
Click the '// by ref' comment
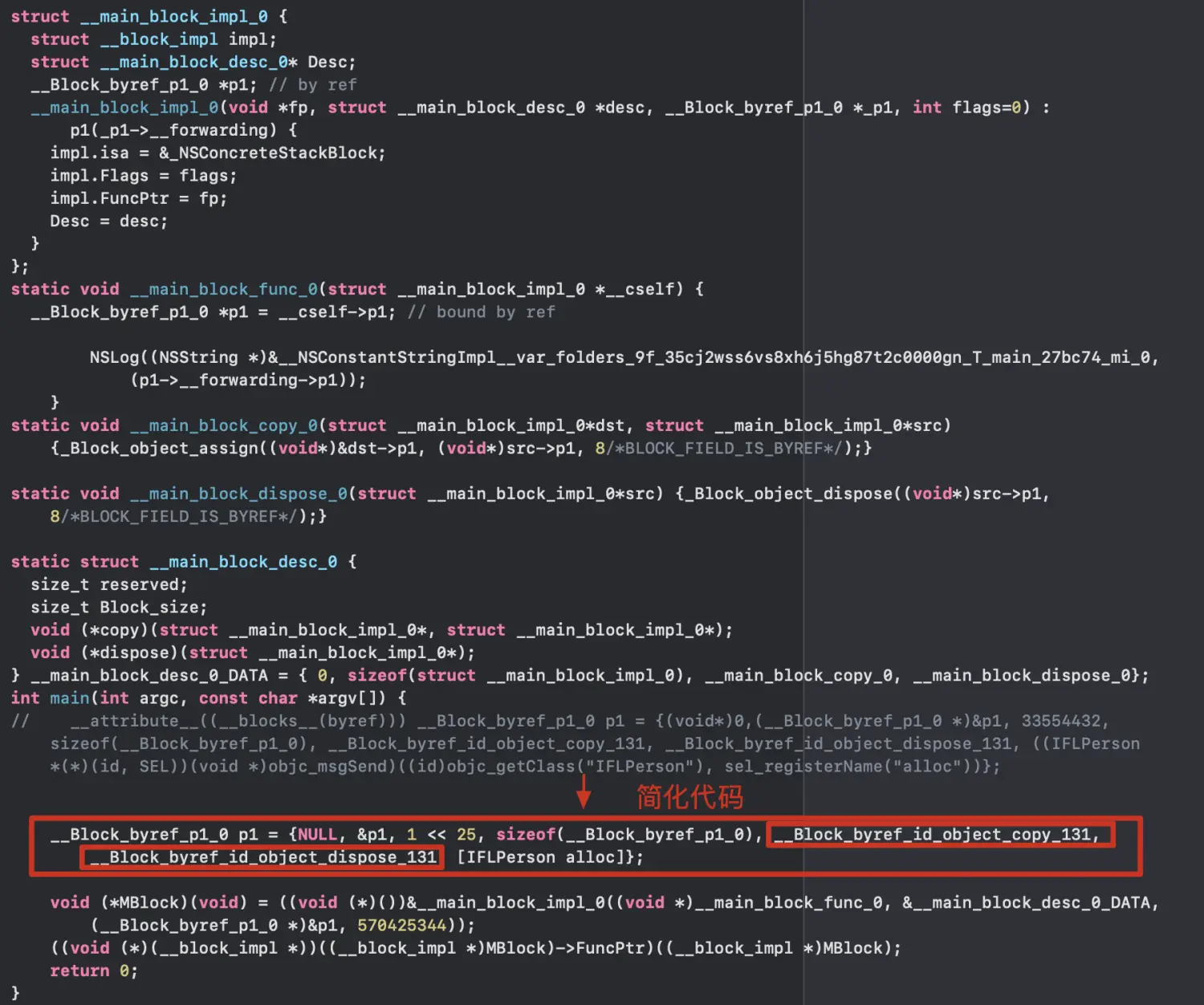312,85
